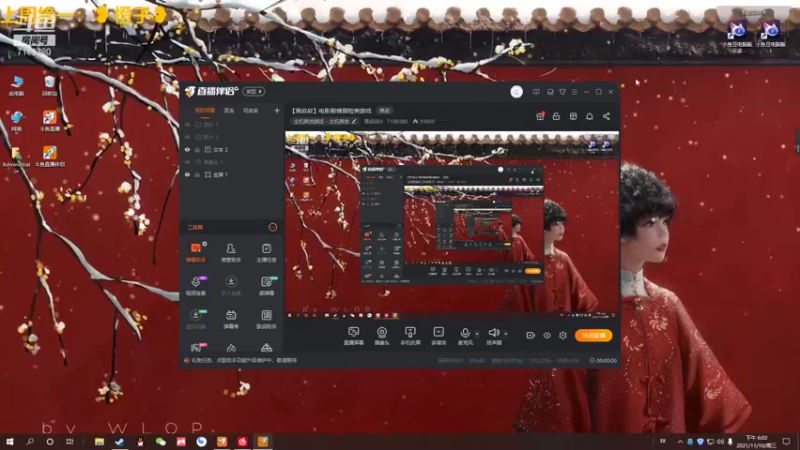Switch to the second scene tab
Viewport: 800px width, 450px height.
click(229, 111)
